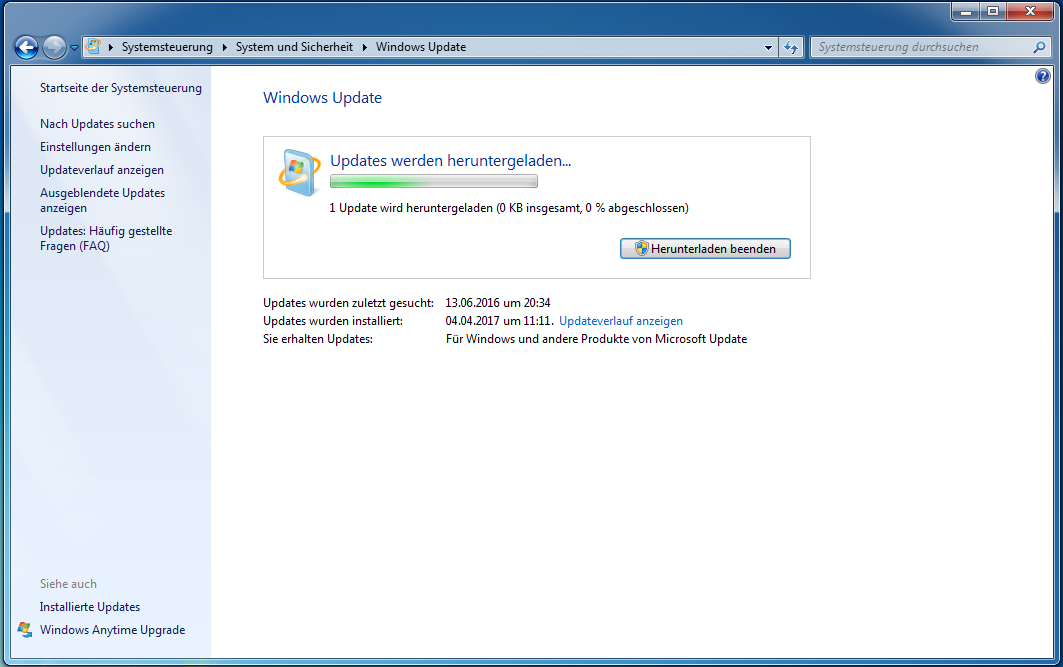Image resolution: width=1063 pixels, height=667 pixels.
Task: Click the green download progress bar
Action: point(434,181)
